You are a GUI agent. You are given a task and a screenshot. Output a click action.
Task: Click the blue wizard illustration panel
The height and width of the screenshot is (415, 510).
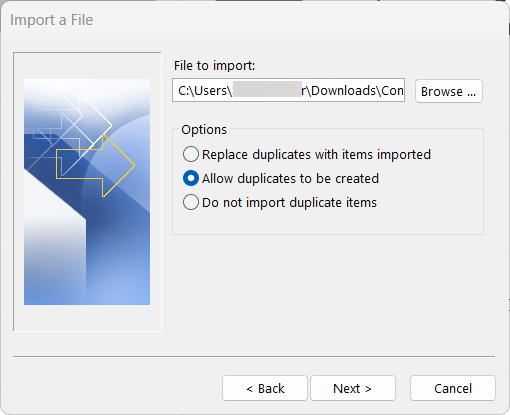click(x=87, y=192)
